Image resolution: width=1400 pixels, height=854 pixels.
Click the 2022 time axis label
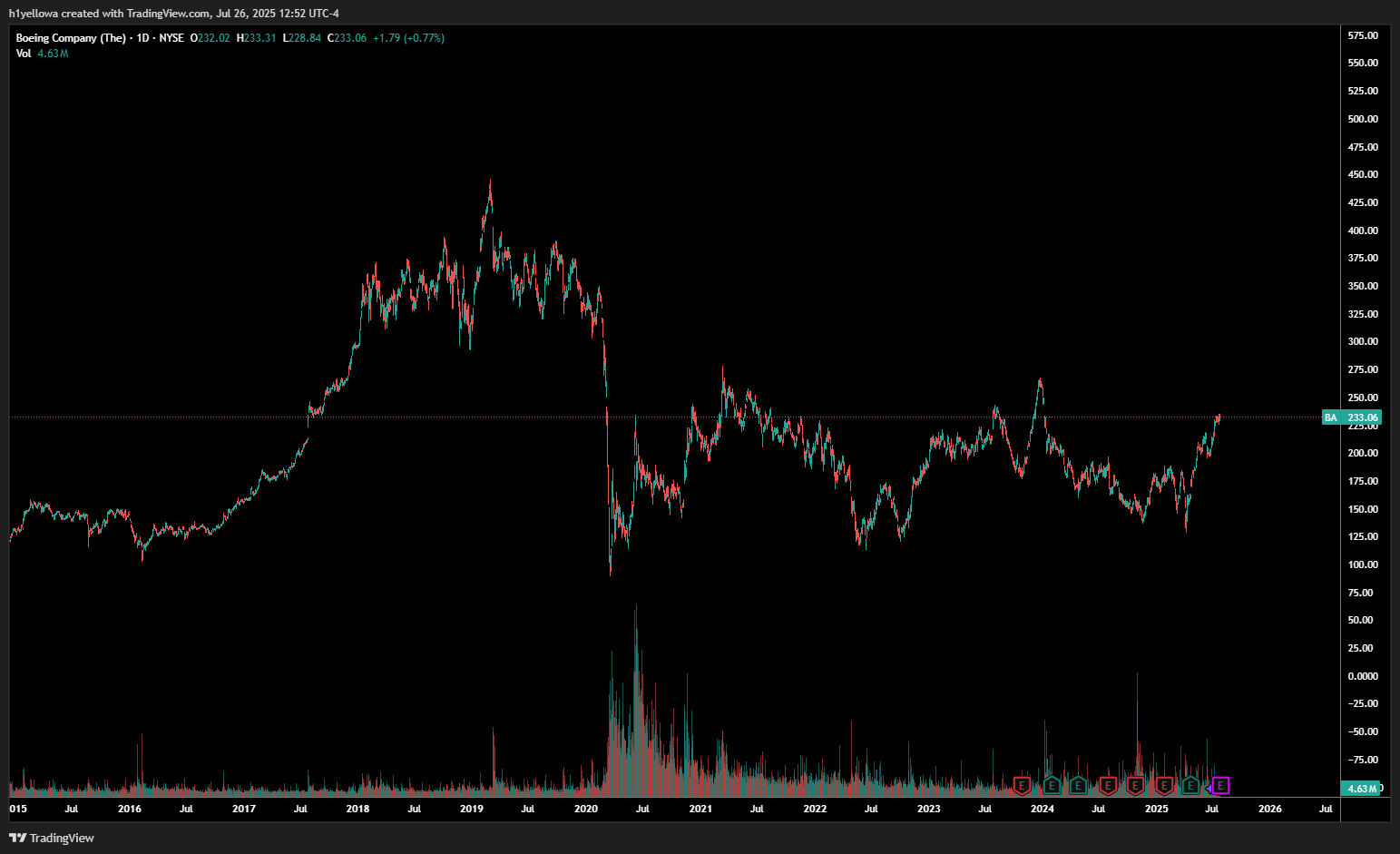point(815,809)
